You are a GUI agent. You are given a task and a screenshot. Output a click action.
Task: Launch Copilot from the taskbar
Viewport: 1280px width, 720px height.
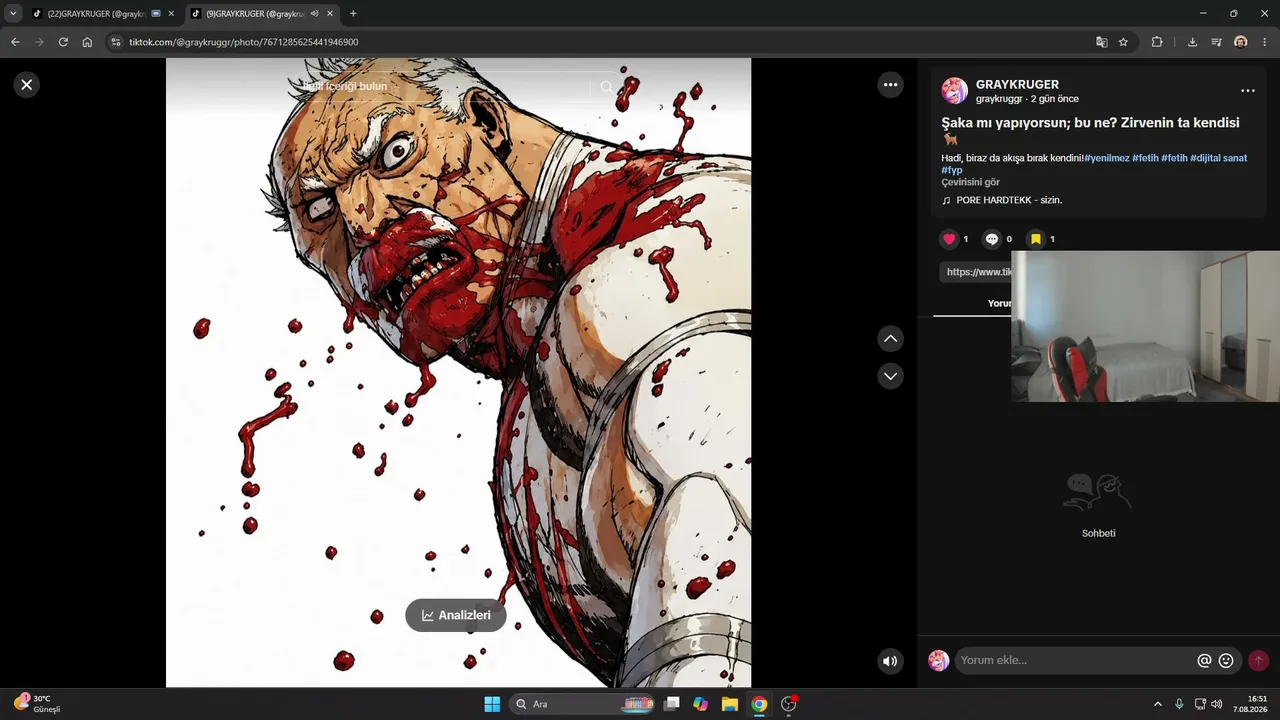click(x=701, y=704)
